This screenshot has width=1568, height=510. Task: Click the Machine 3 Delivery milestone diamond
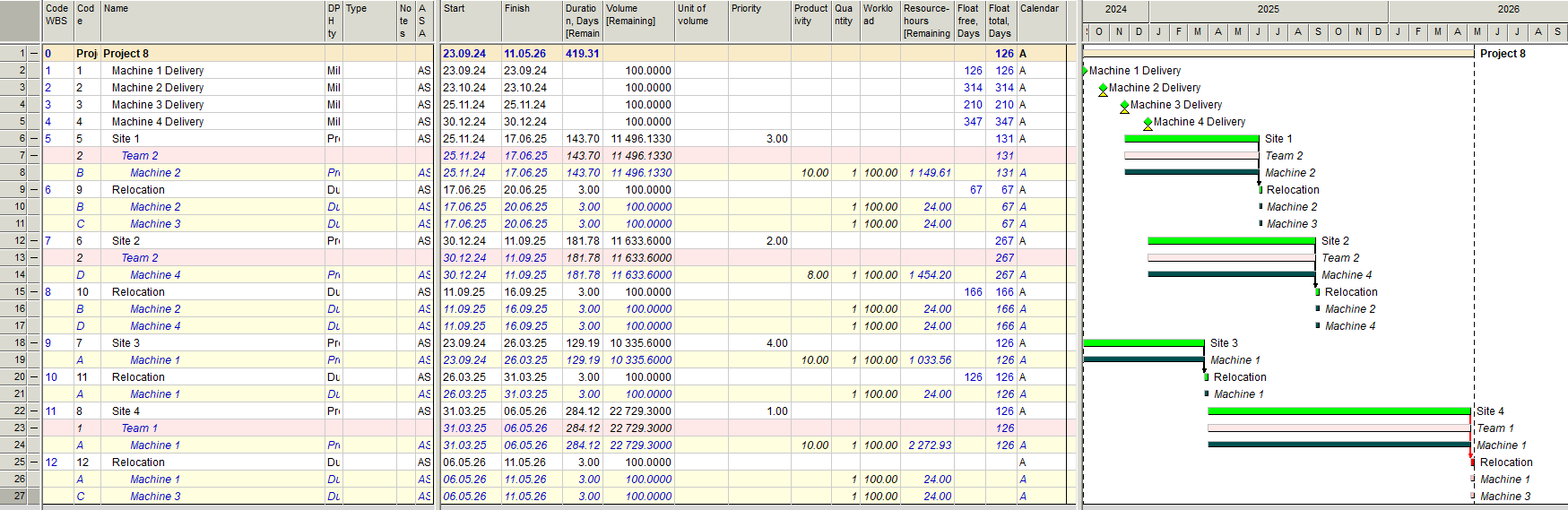tap(1124, 105)
